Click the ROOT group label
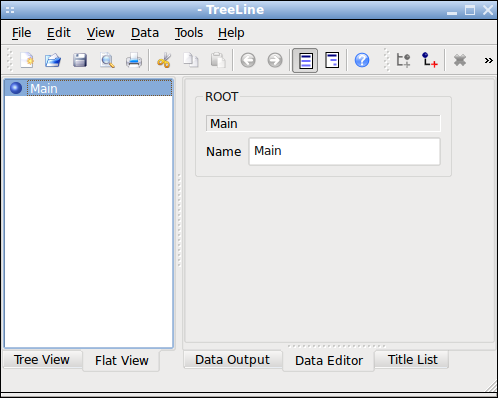Screen dimensions: 498x398 221,97
